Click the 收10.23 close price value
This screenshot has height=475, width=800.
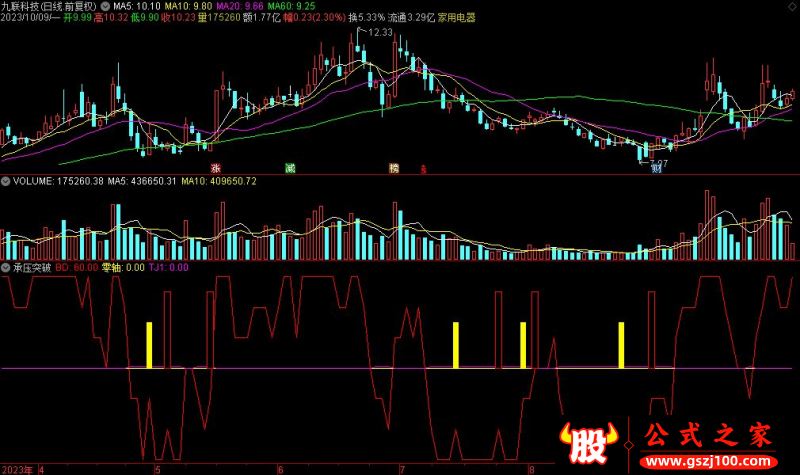point(179,18)
